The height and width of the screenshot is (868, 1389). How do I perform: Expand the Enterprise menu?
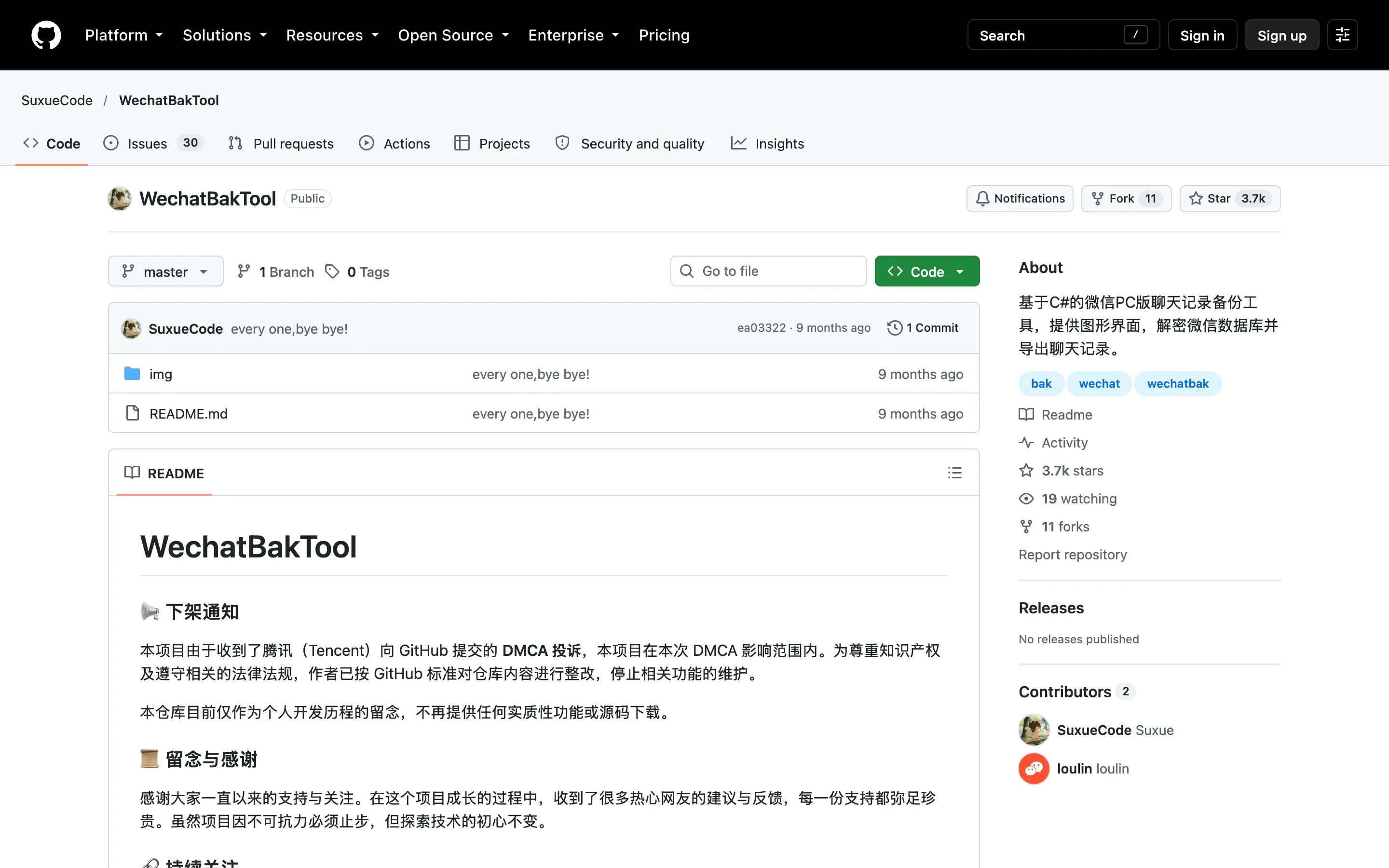(573, 35)
